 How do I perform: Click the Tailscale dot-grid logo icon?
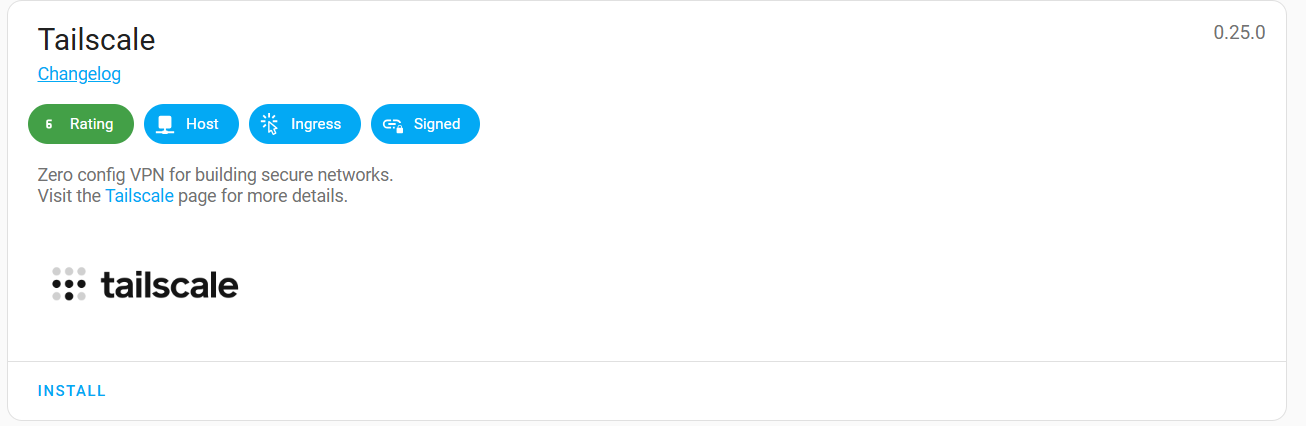(69, 284)
